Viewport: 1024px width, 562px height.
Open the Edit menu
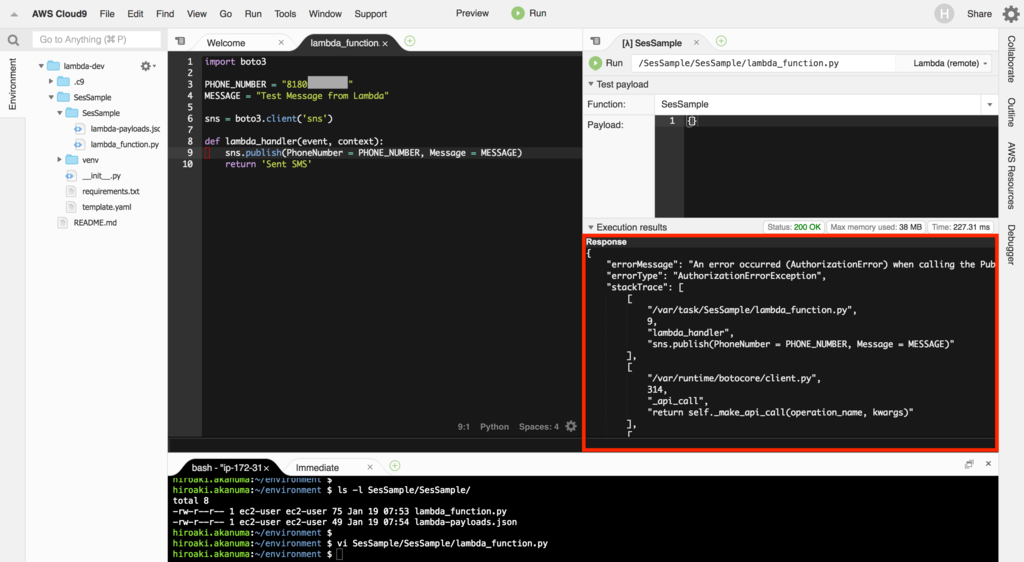tap(135, 14)
